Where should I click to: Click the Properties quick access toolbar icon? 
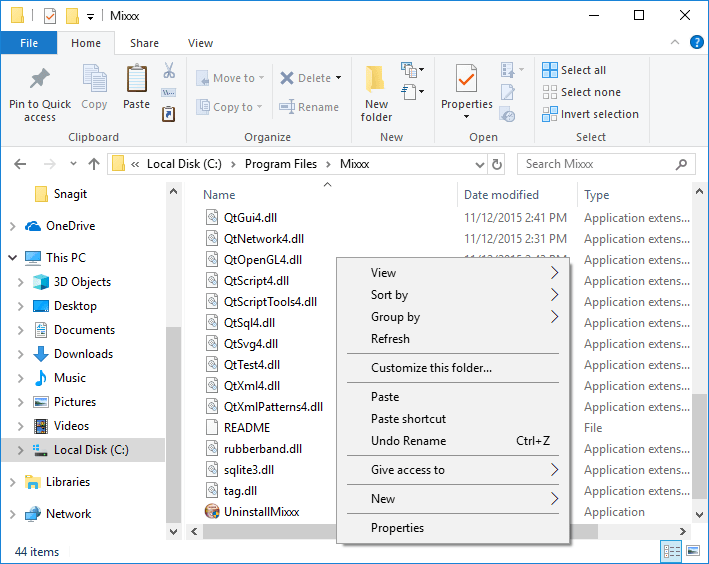(x=50, y=16)
